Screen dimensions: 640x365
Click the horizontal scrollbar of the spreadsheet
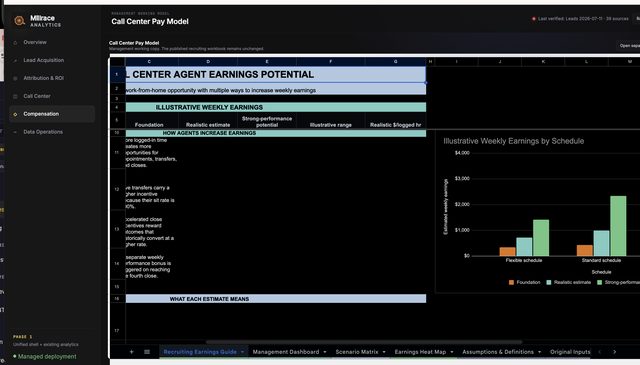pyautogui.click(x=364, y=342)
